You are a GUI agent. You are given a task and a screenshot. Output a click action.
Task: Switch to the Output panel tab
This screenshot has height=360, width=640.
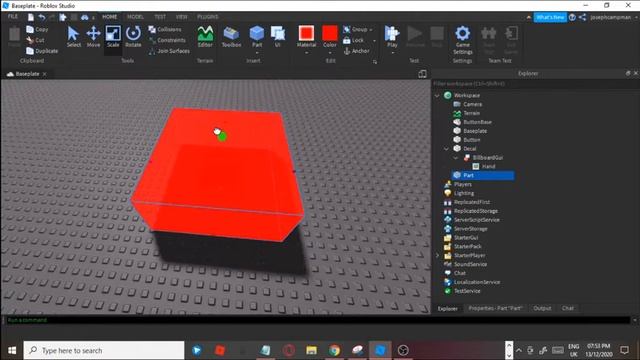[542, 308]
